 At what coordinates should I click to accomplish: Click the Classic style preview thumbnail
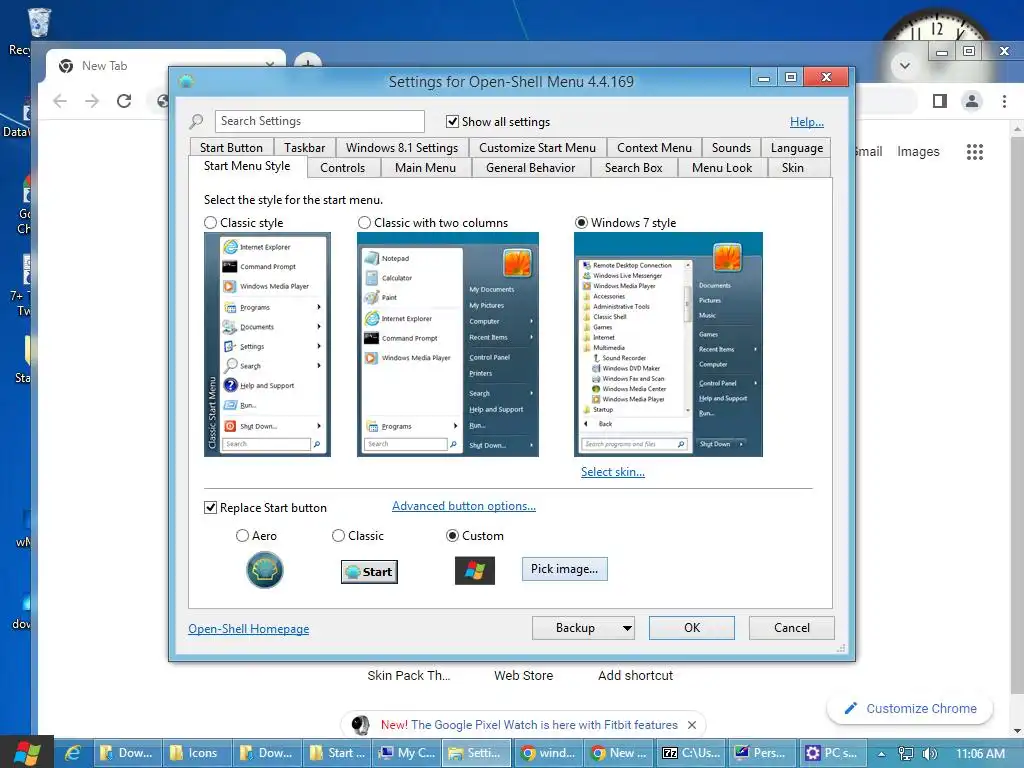[267, 344]
